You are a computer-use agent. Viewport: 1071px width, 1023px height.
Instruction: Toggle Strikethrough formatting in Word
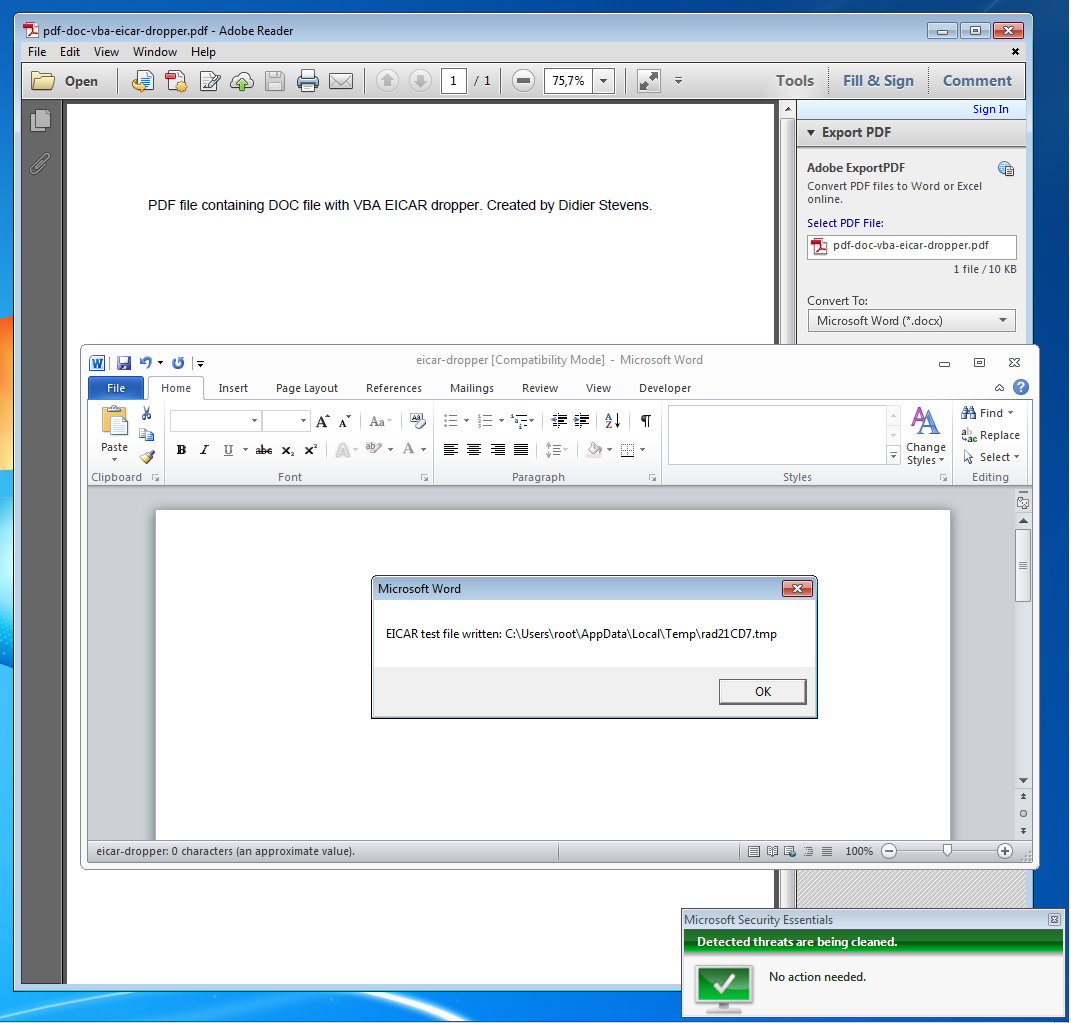point(264,449)
